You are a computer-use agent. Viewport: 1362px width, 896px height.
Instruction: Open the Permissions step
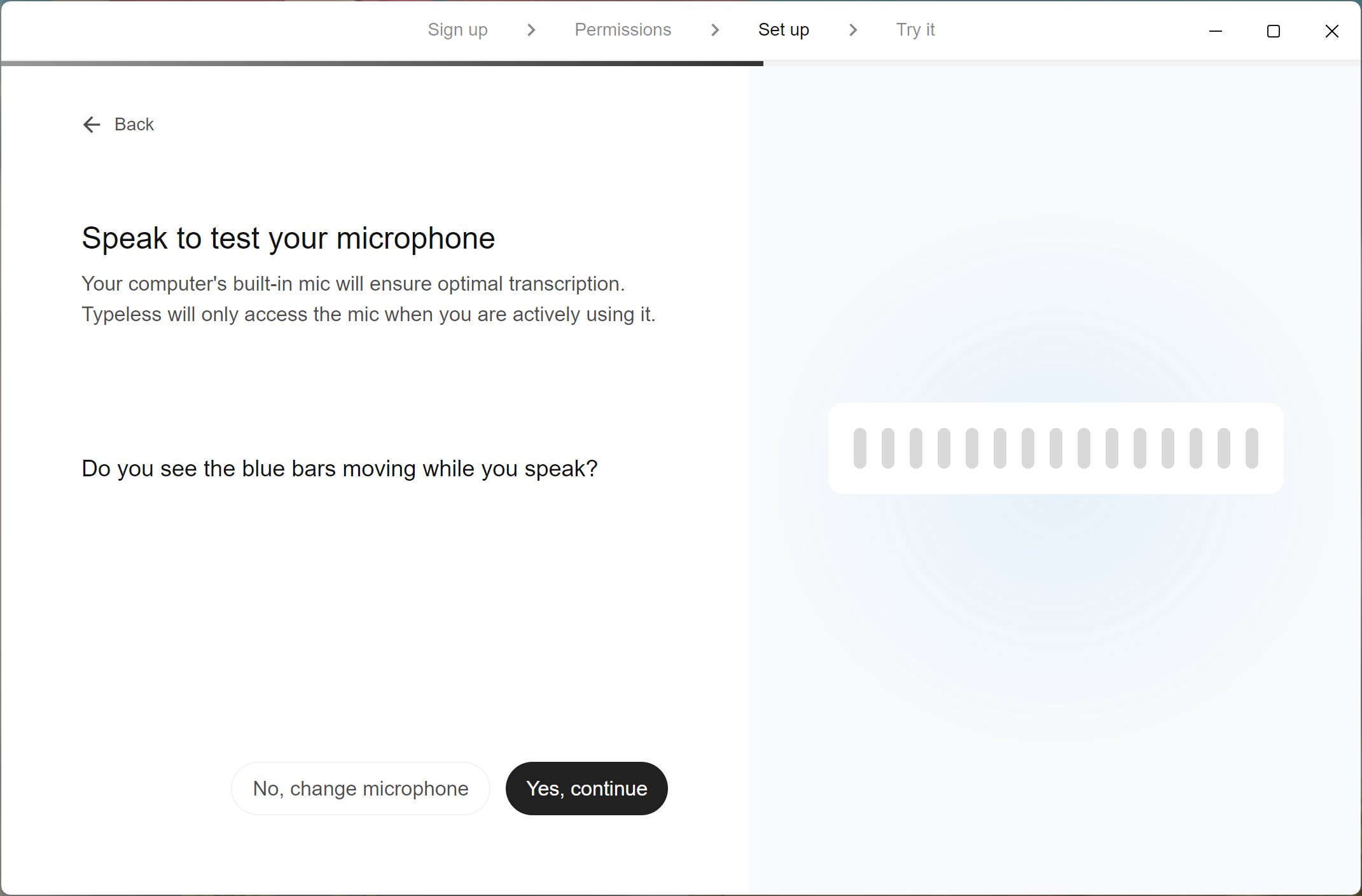[622, 30]
